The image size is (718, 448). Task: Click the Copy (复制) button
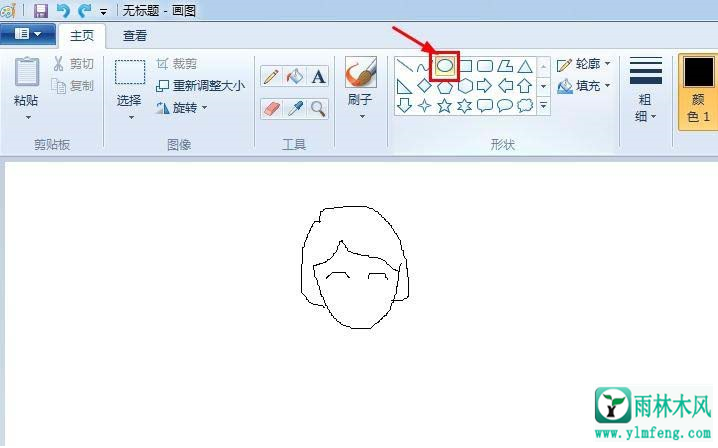pos(72,86)
